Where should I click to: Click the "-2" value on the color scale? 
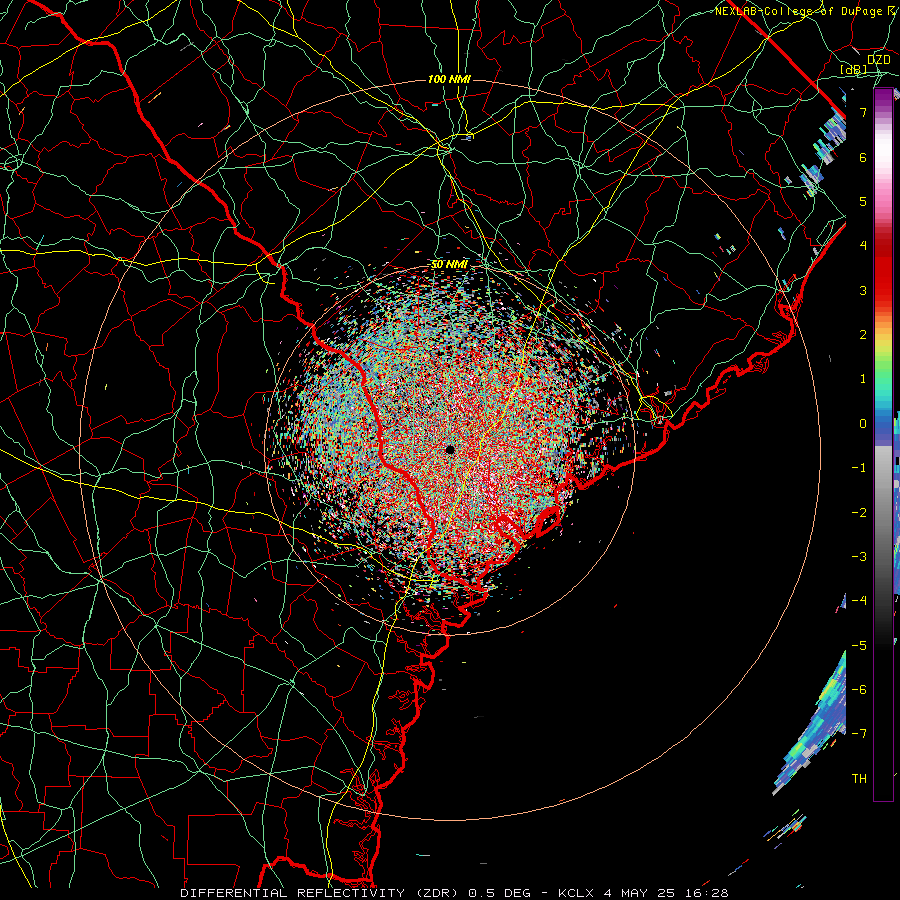pyautogui.click(x=859, y=513)
